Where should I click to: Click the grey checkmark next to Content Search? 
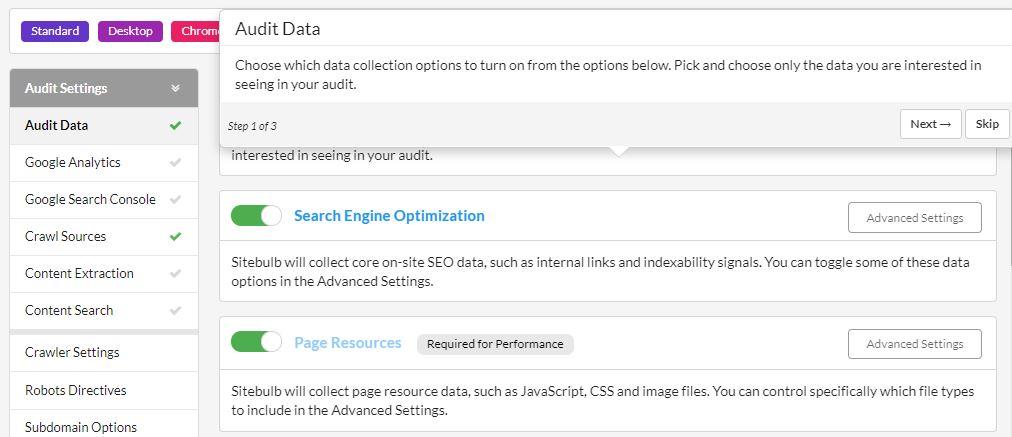[175, 310]
